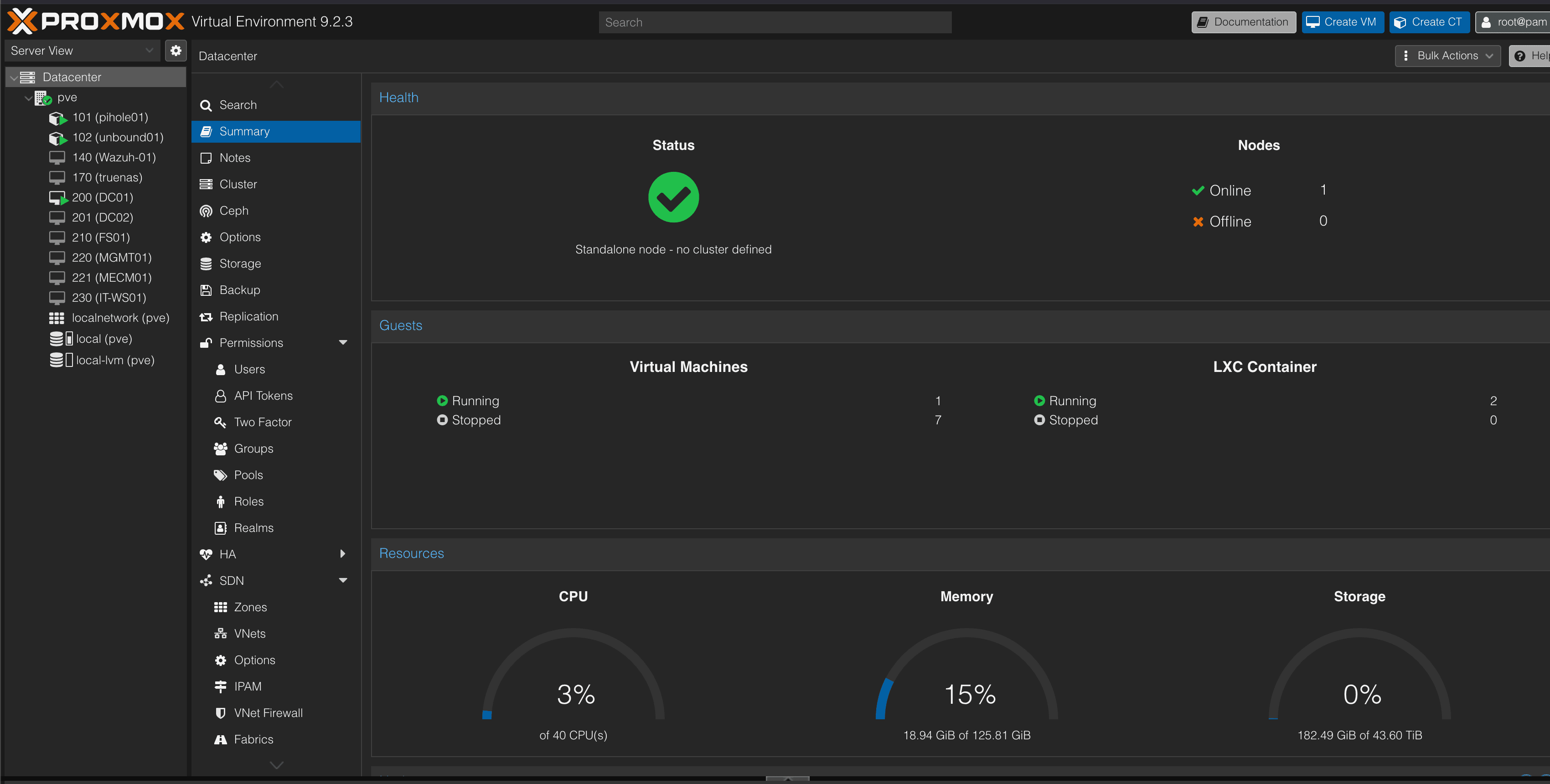
Task: Click the IPAM signpost icon
Action: coord(220,686)
